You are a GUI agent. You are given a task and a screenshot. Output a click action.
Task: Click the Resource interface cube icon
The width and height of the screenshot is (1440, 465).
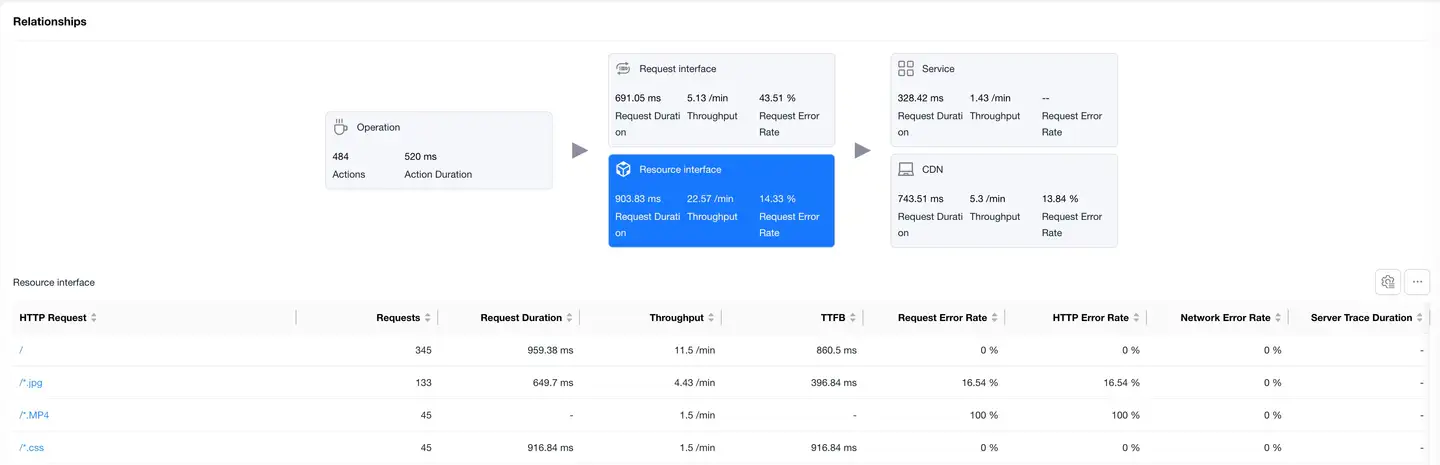click(623, 169)
